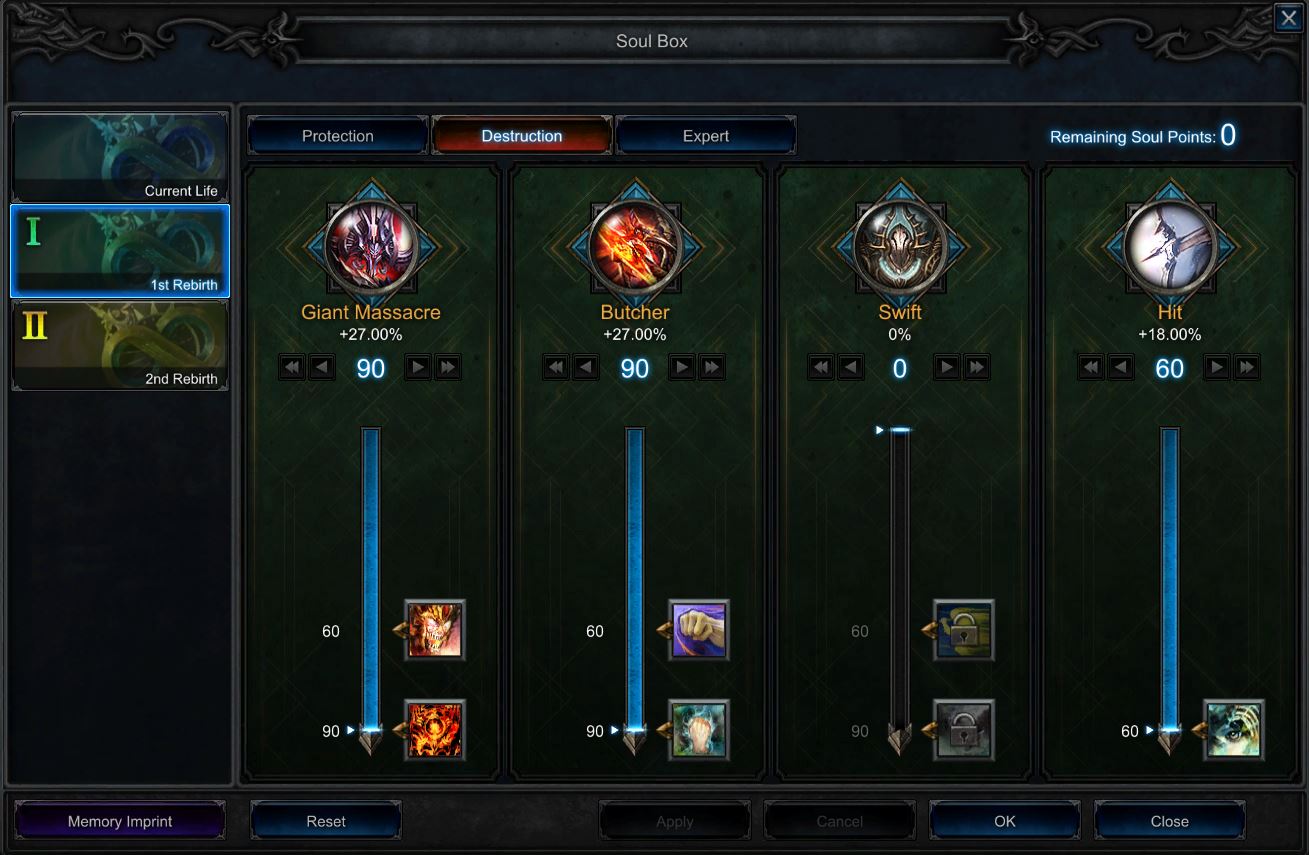Viewport: 1309px width, 855px height.
Task: Switch to the Protection tab
Action: pyautogui.click(x=338, y=136)
